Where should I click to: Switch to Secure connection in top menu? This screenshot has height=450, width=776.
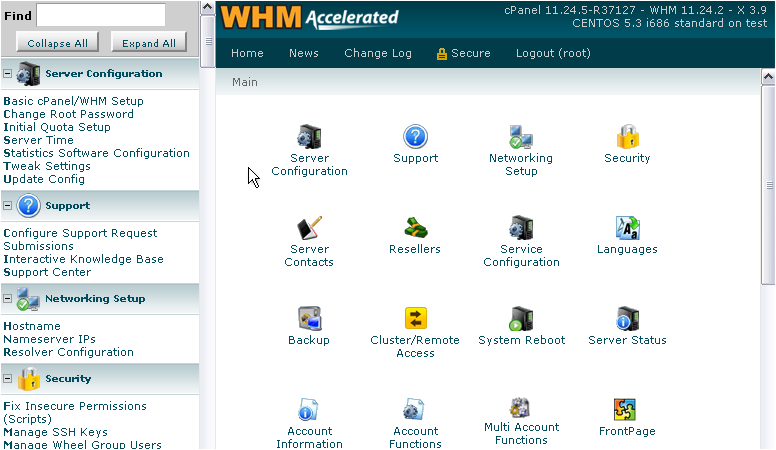click(464, 53)
